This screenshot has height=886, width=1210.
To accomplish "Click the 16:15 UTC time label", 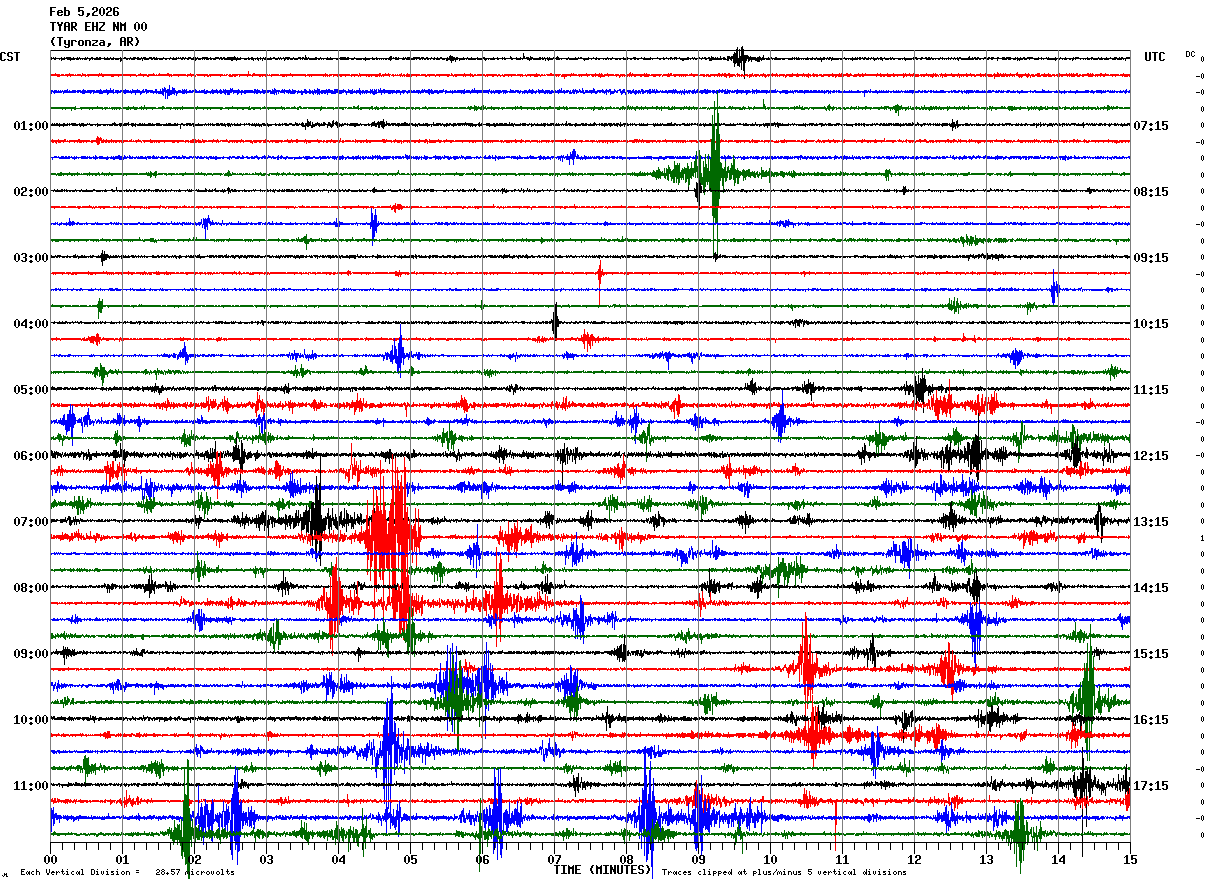I will click(1152, 720).
